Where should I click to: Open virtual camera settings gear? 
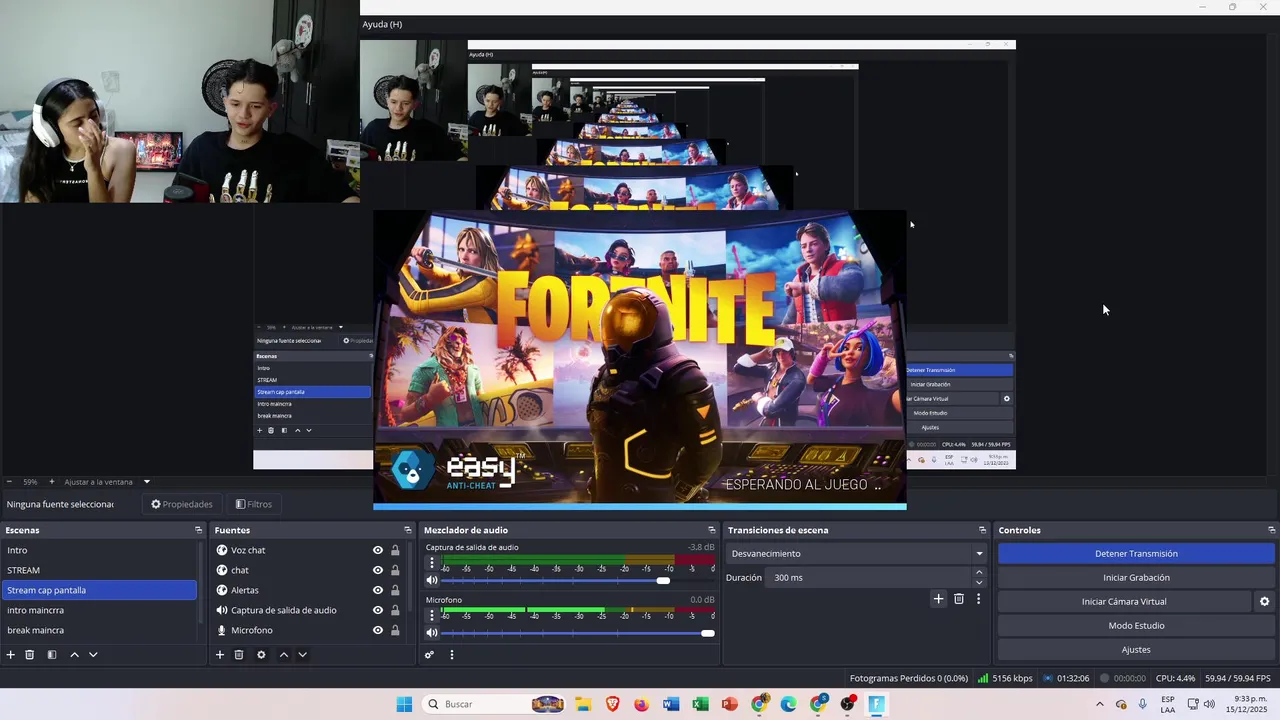point(1264,602)
